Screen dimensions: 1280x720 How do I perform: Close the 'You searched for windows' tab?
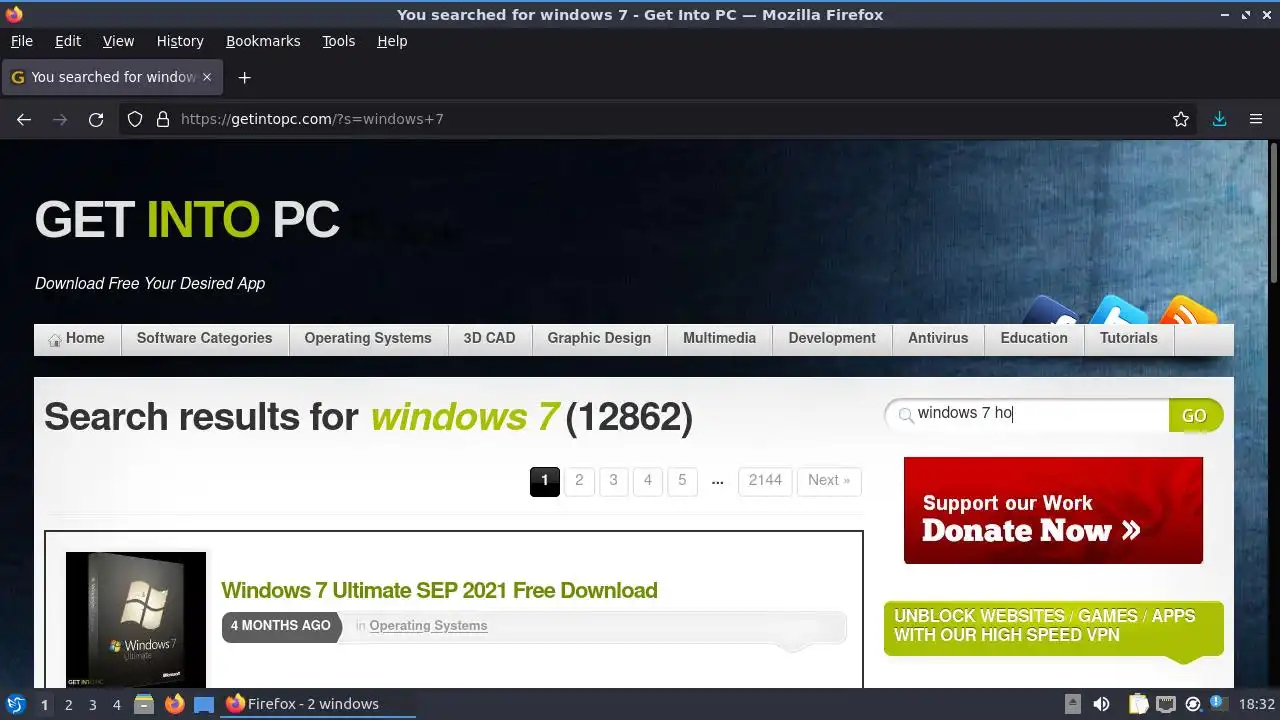(207, 77)
